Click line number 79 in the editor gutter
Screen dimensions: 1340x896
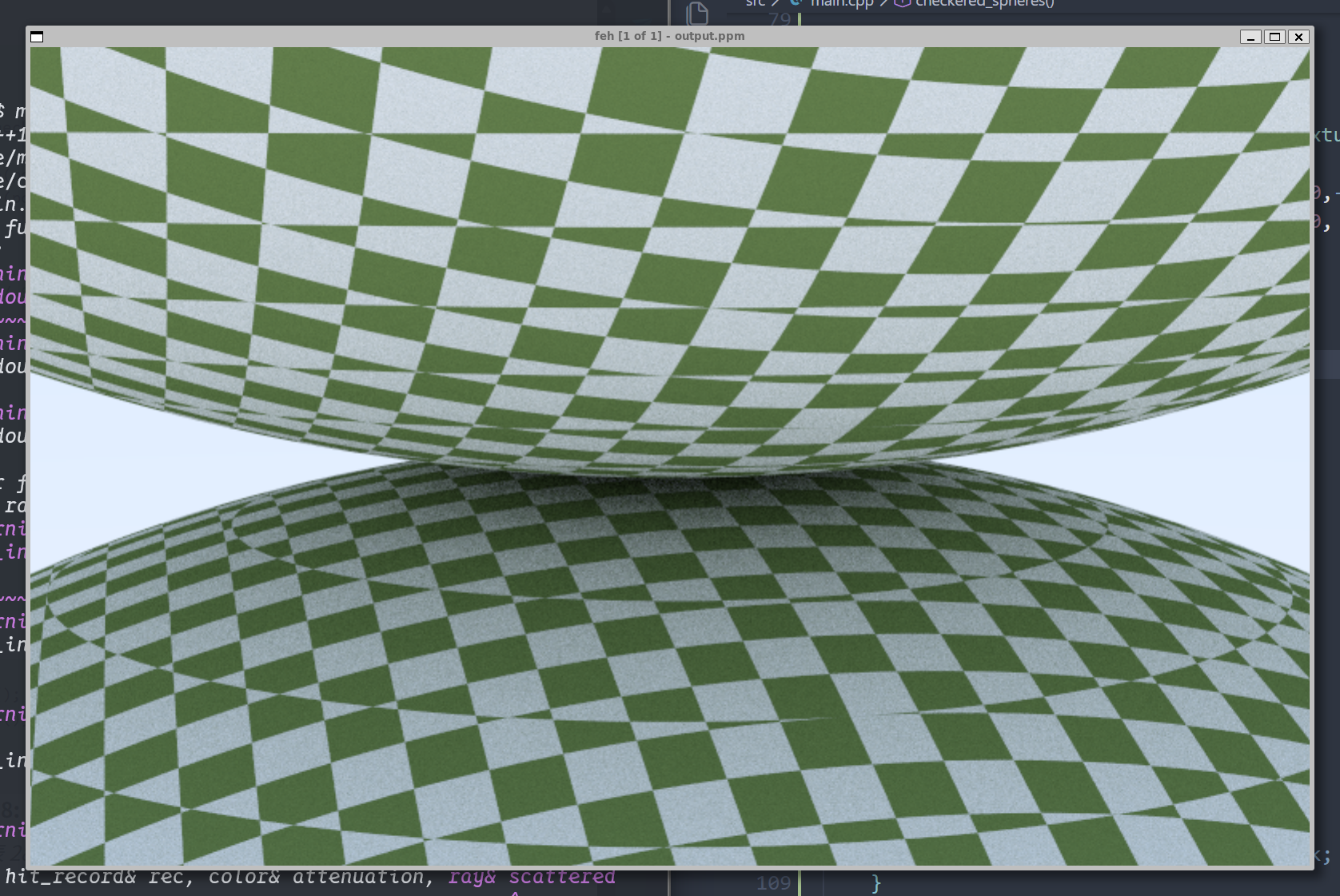coord(780,18)
